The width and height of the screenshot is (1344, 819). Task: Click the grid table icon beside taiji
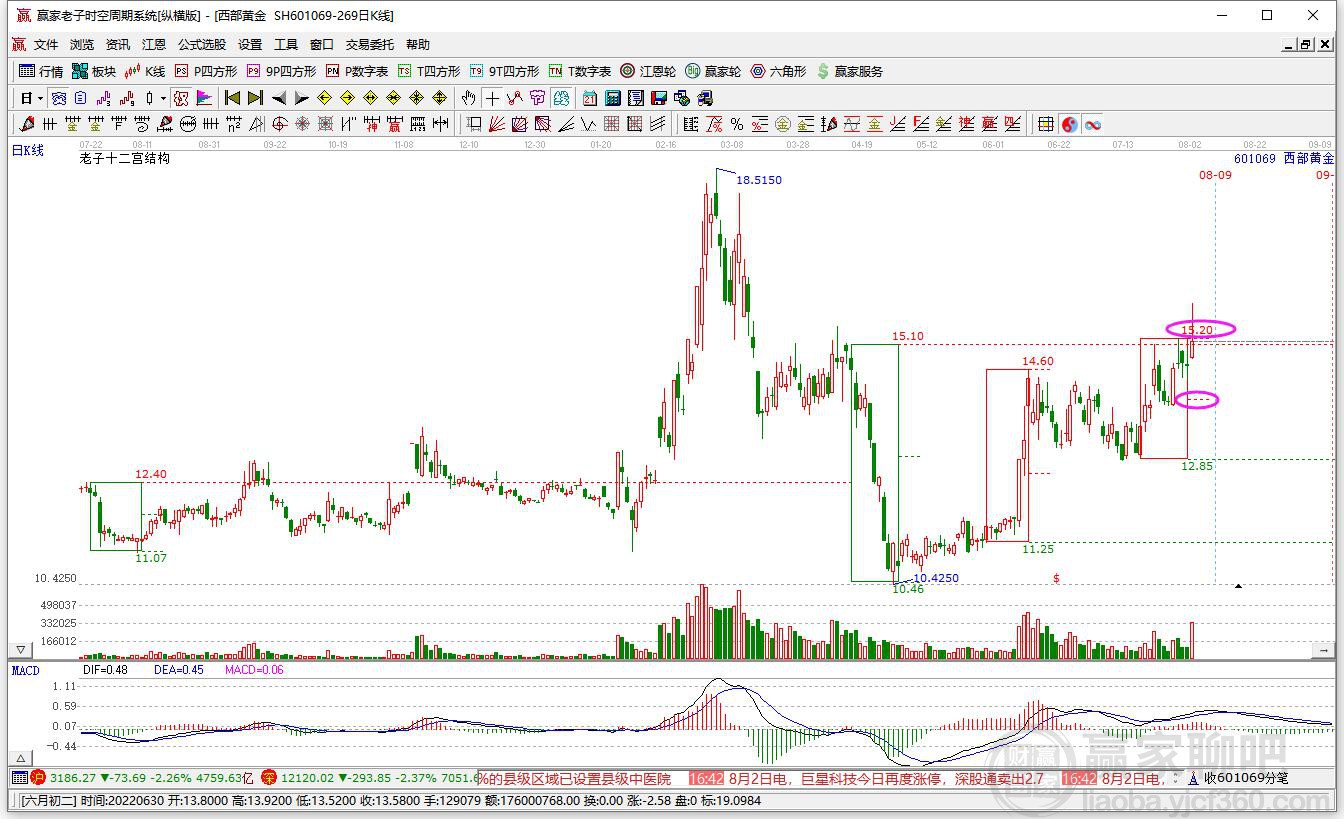pyautogui.click(x=1046, y=124)
